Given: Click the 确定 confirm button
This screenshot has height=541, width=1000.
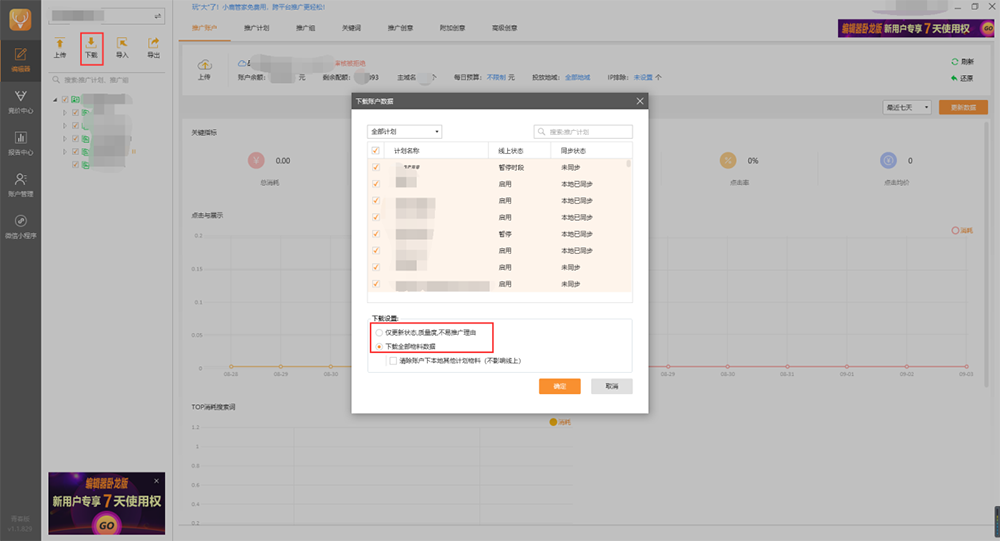Looking at the screenshot, I should pyautogui.click(x=559, y=386).
